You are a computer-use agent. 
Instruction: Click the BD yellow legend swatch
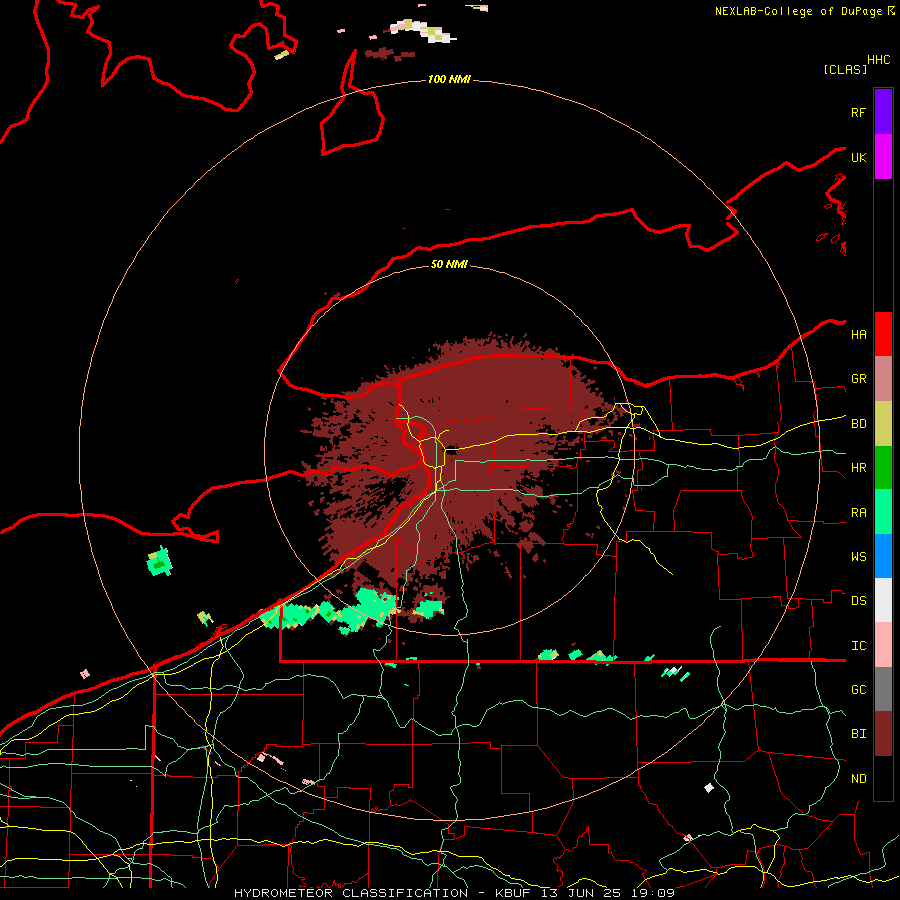click(883, 424)
